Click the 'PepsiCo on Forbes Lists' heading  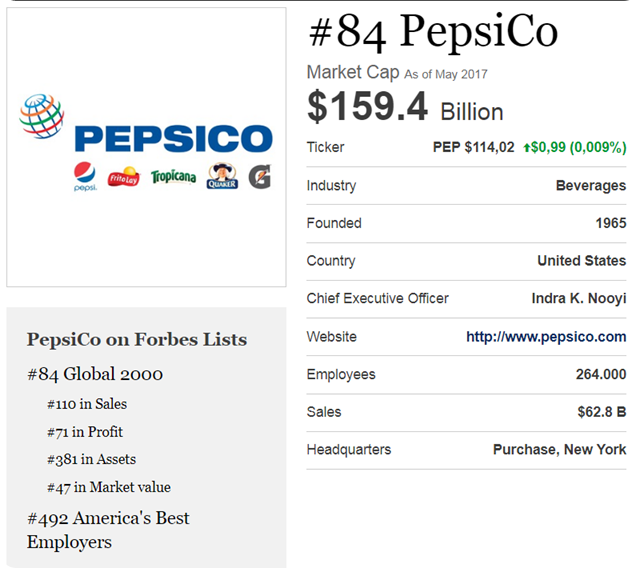click(x=136, y=339)
